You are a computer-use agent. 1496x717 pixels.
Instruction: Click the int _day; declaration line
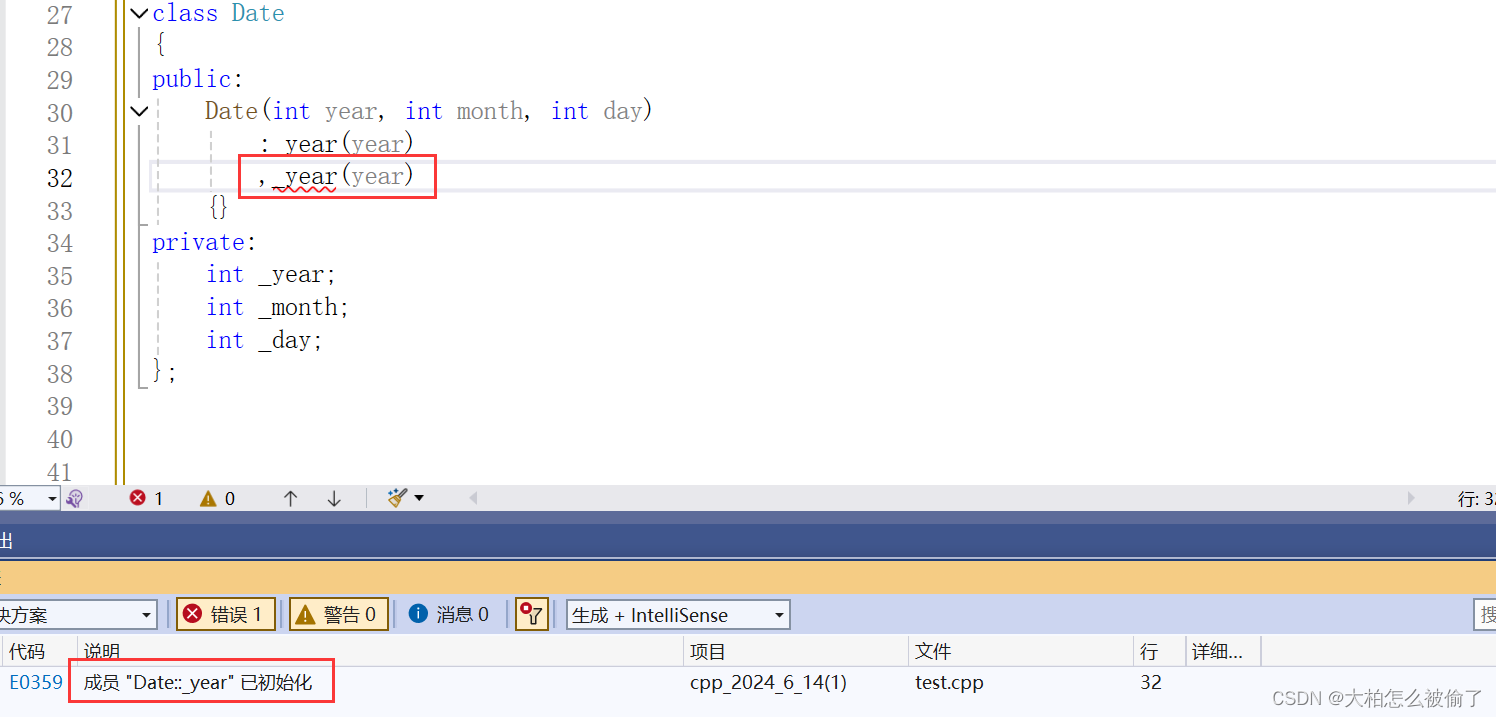coord(265,340)
